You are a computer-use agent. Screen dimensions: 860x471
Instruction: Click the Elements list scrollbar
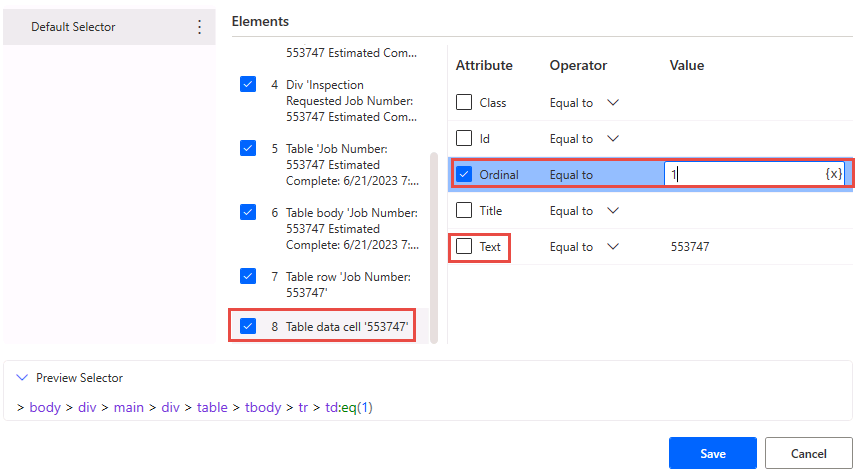[434, 247]
